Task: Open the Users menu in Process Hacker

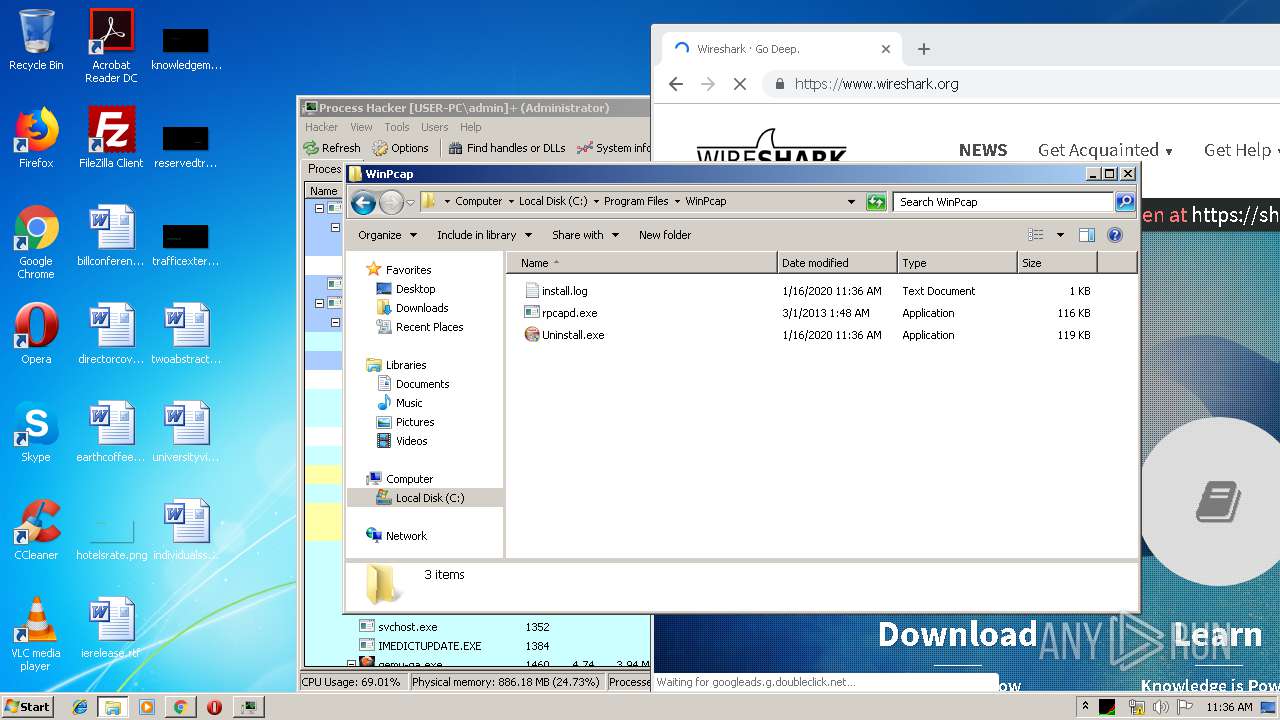Action: click(x=434, y=127)
